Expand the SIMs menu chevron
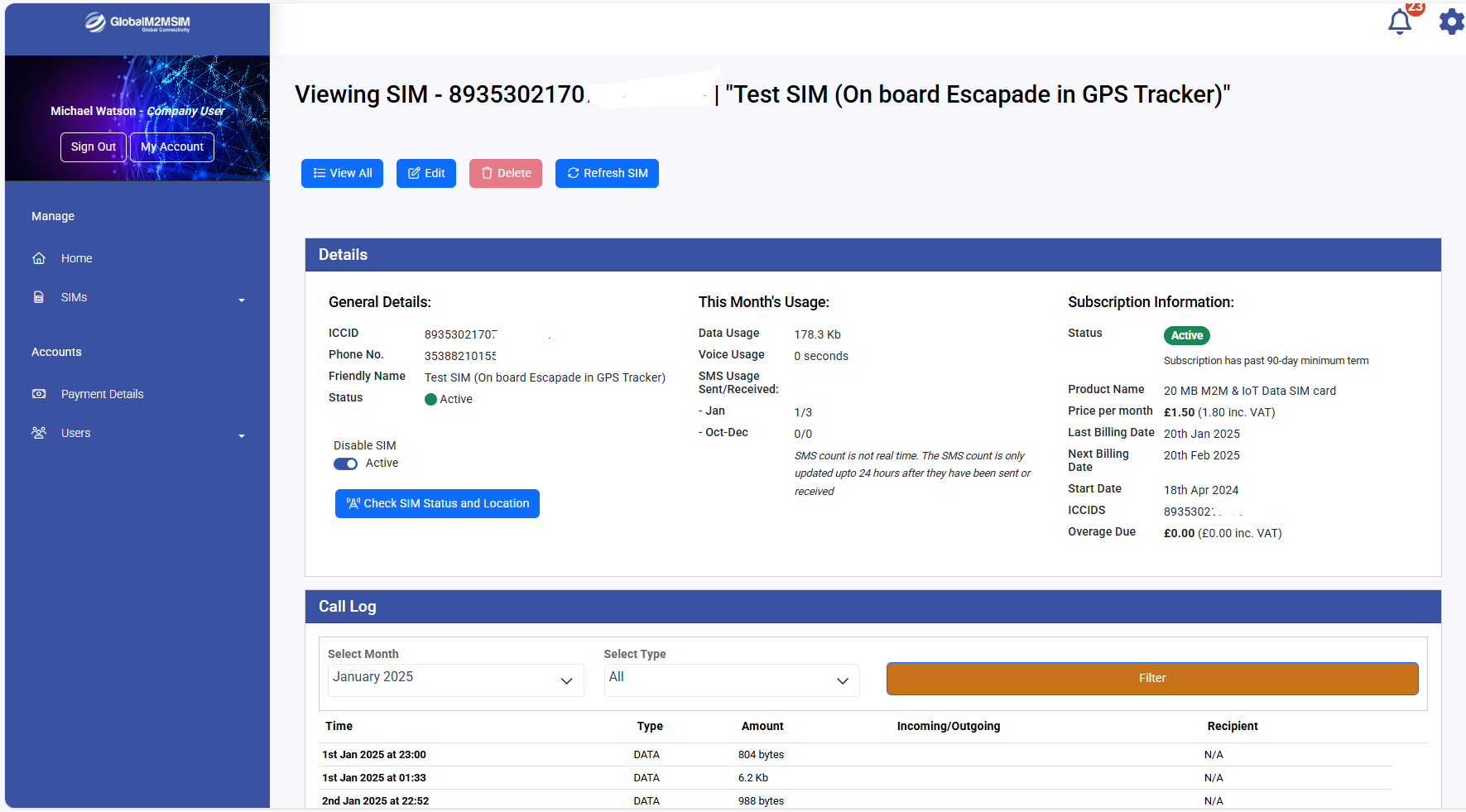This screenshot has height=812, width=1466. 241,300
